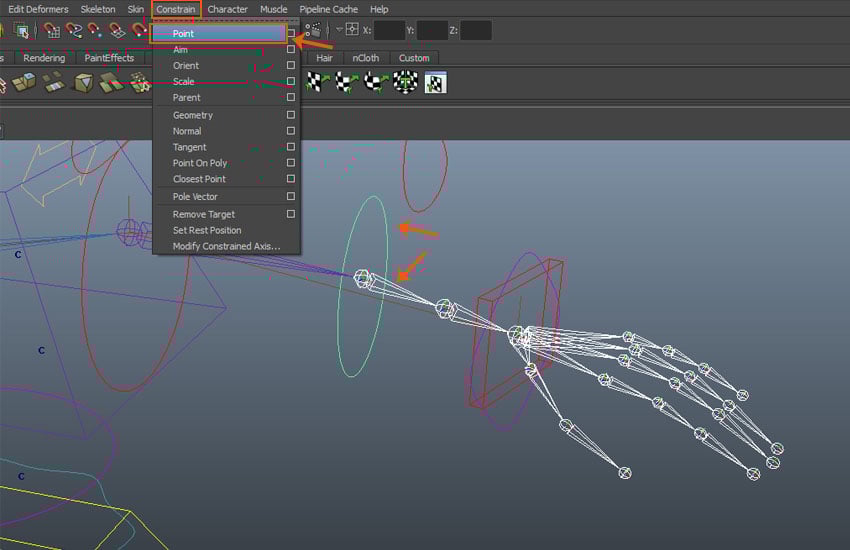Click the absolute transform input mode icon
Screen dimensions: 850x550
352,31
